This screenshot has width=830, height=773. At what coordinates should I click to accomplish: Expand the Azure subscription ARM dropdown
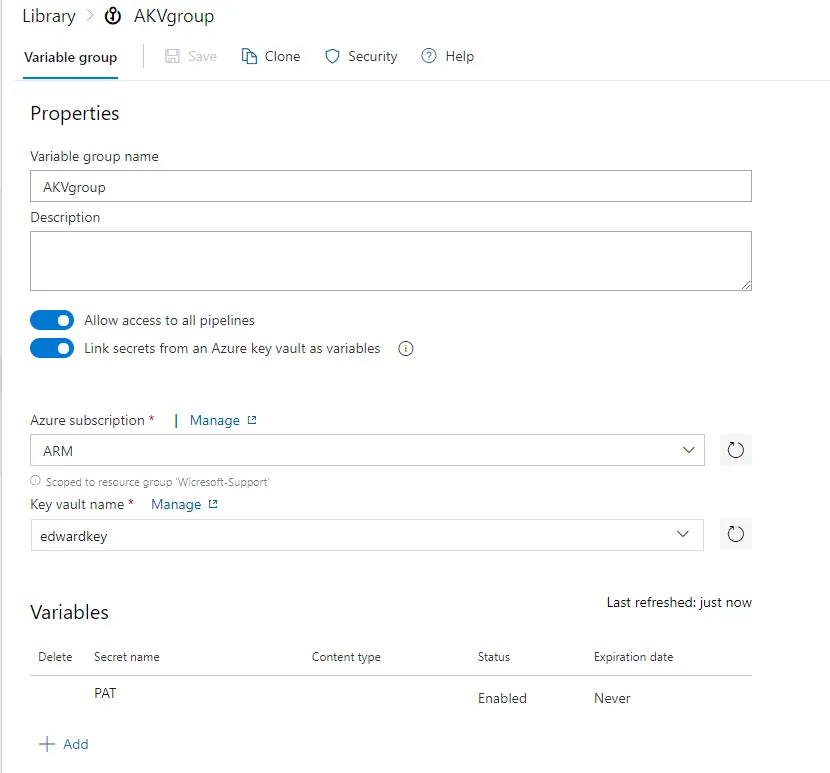pos(688,450)
